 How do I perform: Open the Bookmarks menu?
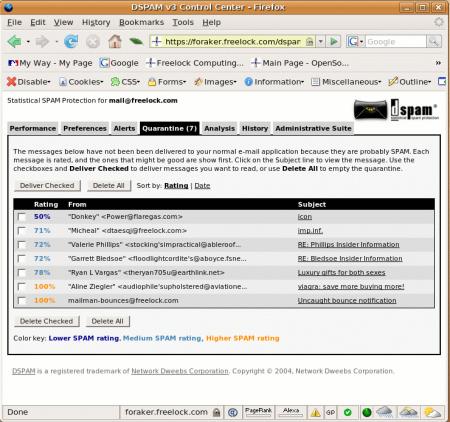[141, 22]
